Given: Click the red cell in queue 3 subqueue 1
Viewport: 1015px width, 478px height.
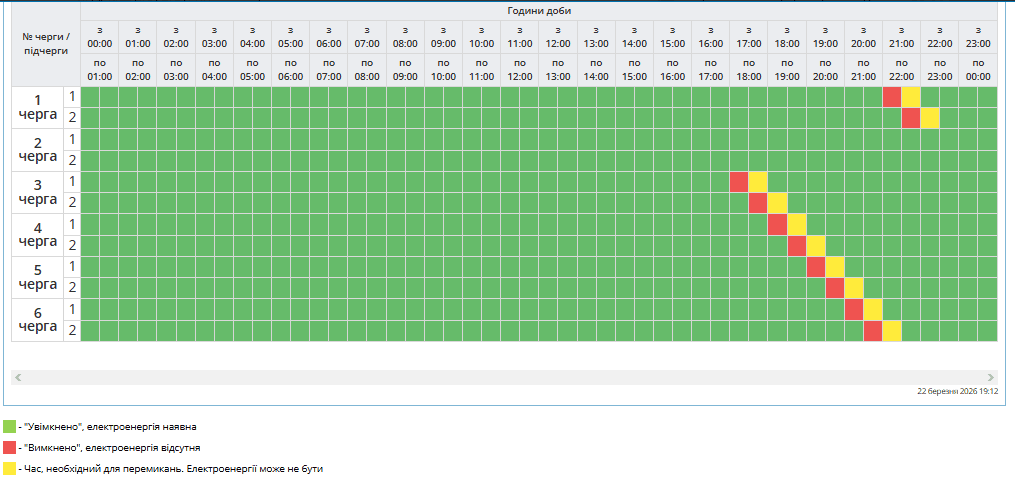Looking at the screenshot, I should [739, 182].
